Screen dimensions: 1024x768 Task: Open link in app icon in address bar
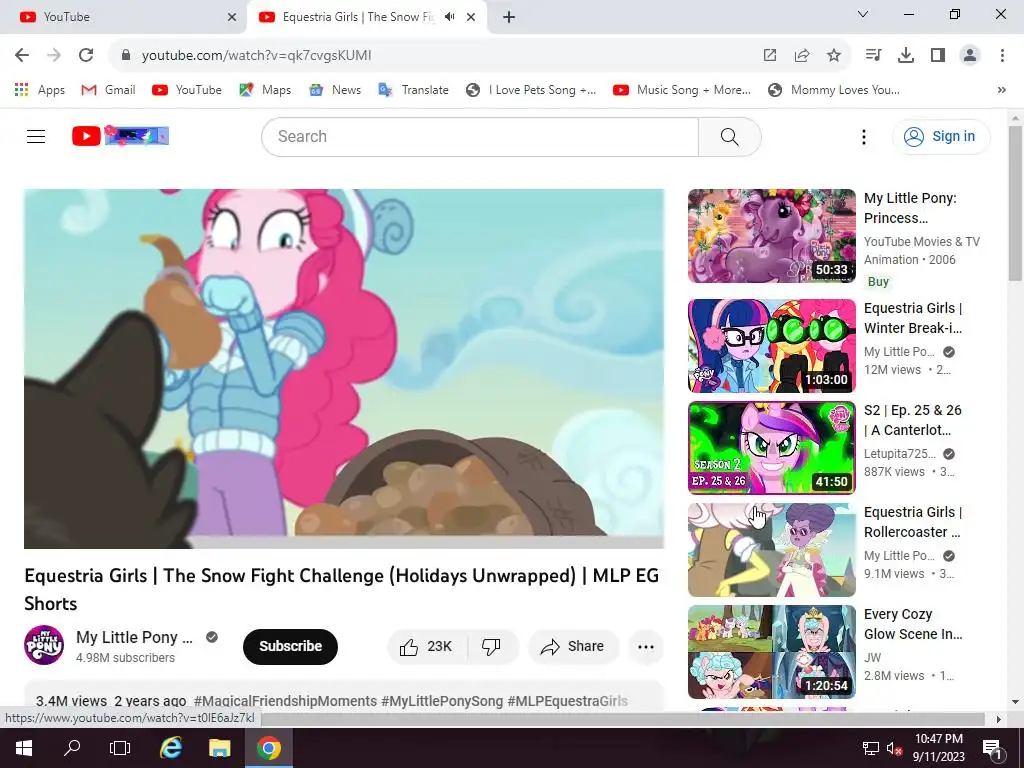[x=770, y=56]
